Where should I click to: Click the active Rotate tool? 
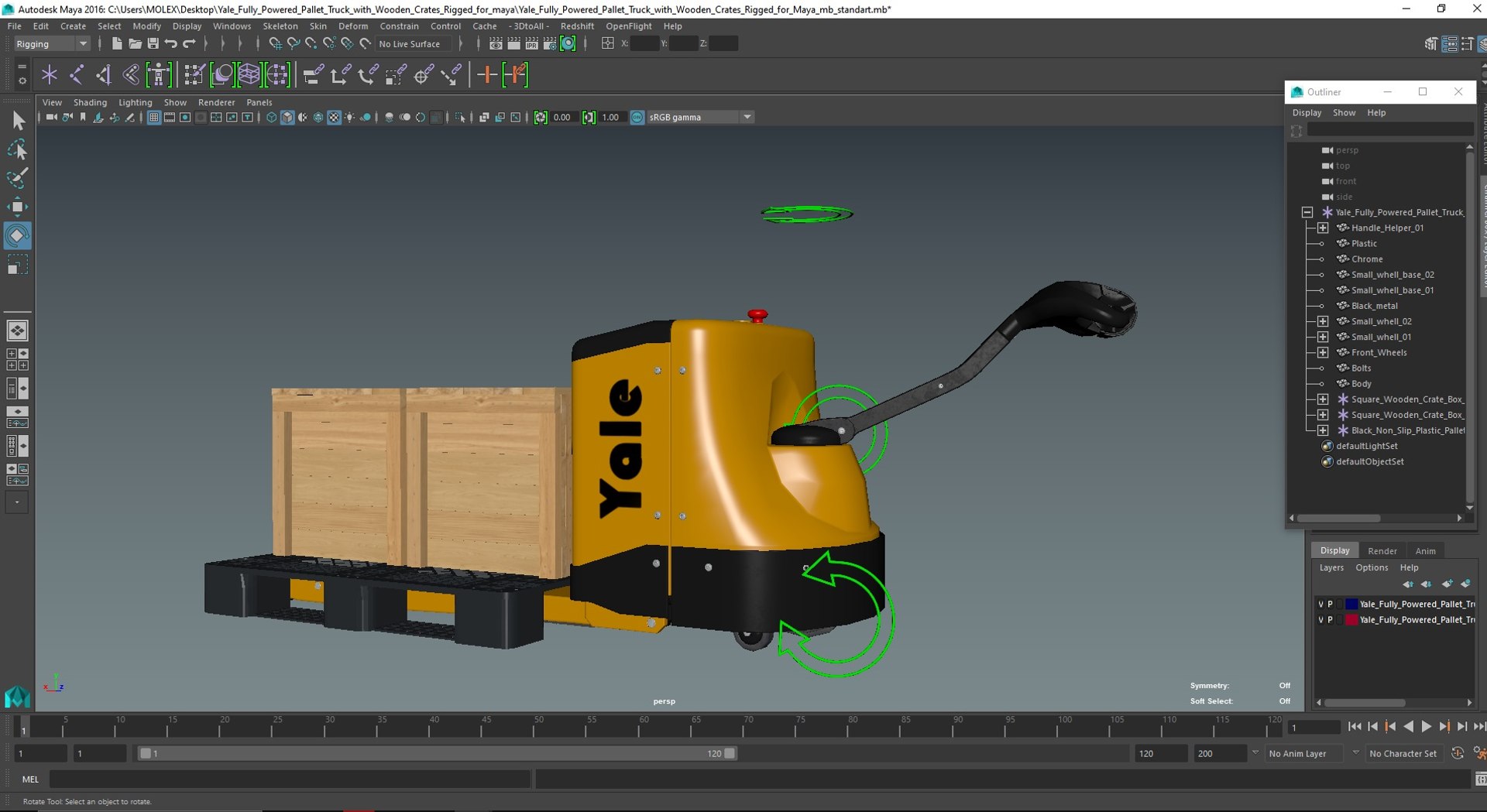(18, 235)
